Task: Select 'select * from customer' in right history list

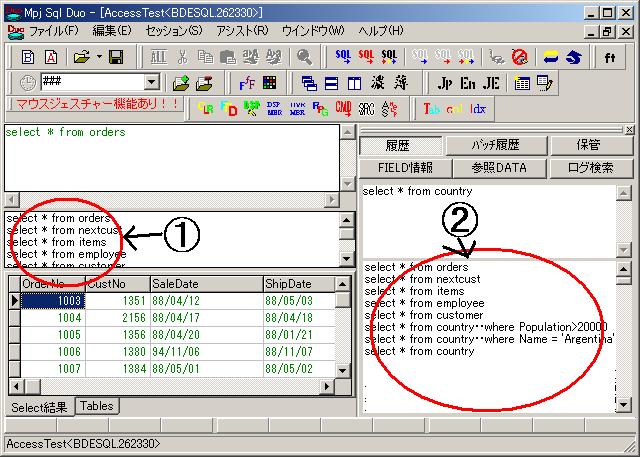Action: (424, 315)
